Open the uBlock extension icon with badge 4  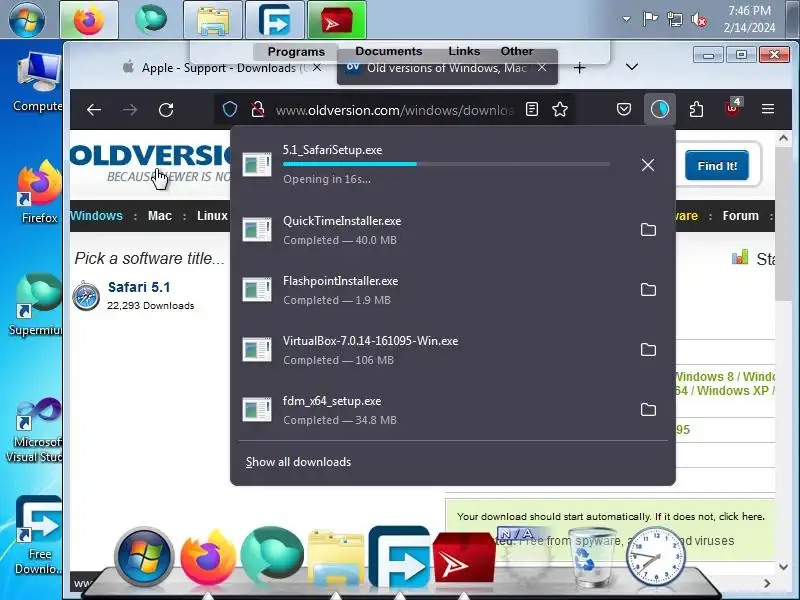pyautogui.click(x=733, y=108)
